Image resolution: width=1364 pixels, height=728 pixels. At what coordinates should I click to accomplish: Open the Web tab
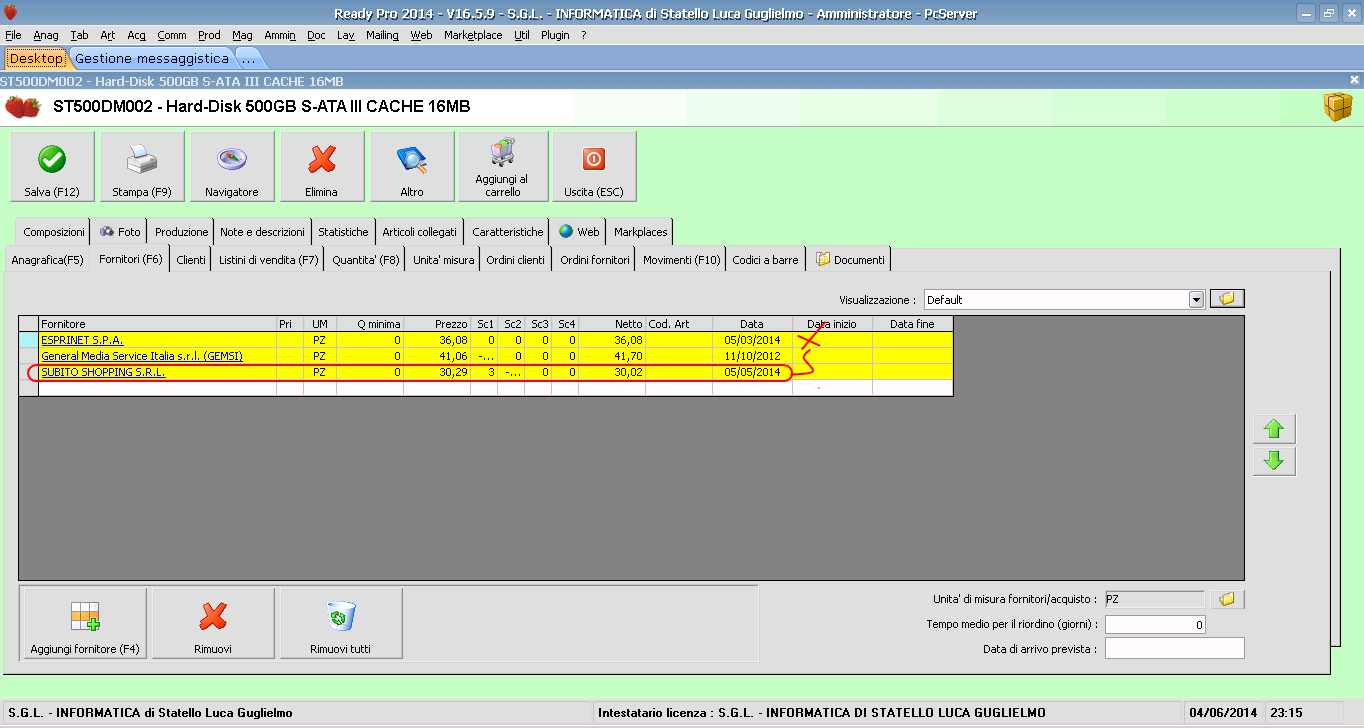579,232
